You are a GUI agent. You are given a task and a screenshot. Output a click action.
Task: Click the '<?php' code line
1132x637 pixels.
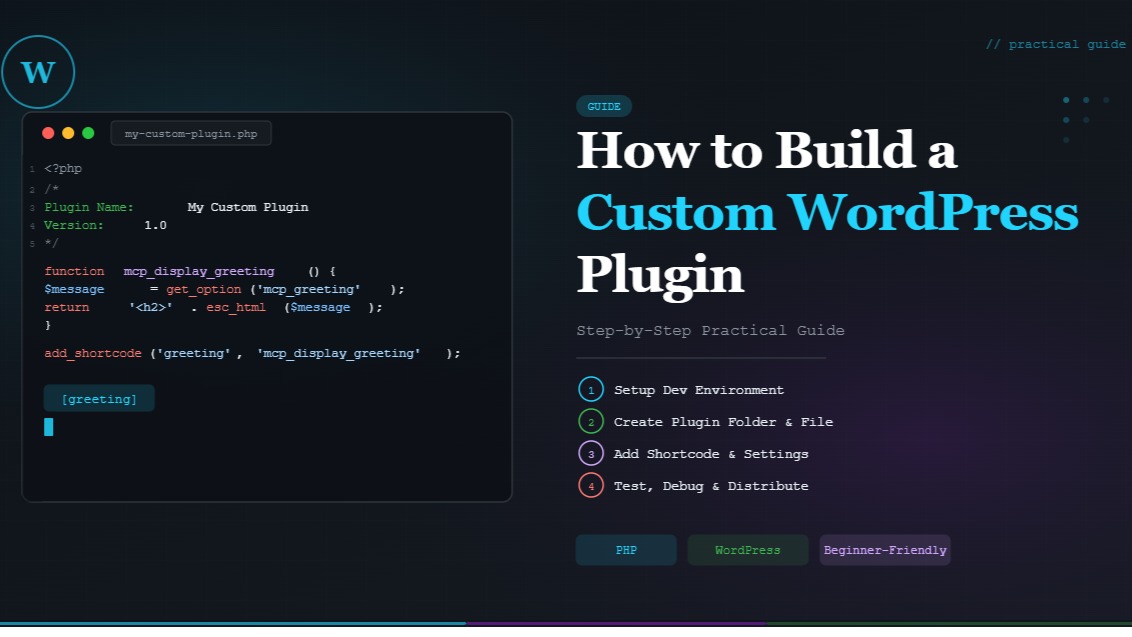[63, 168]
